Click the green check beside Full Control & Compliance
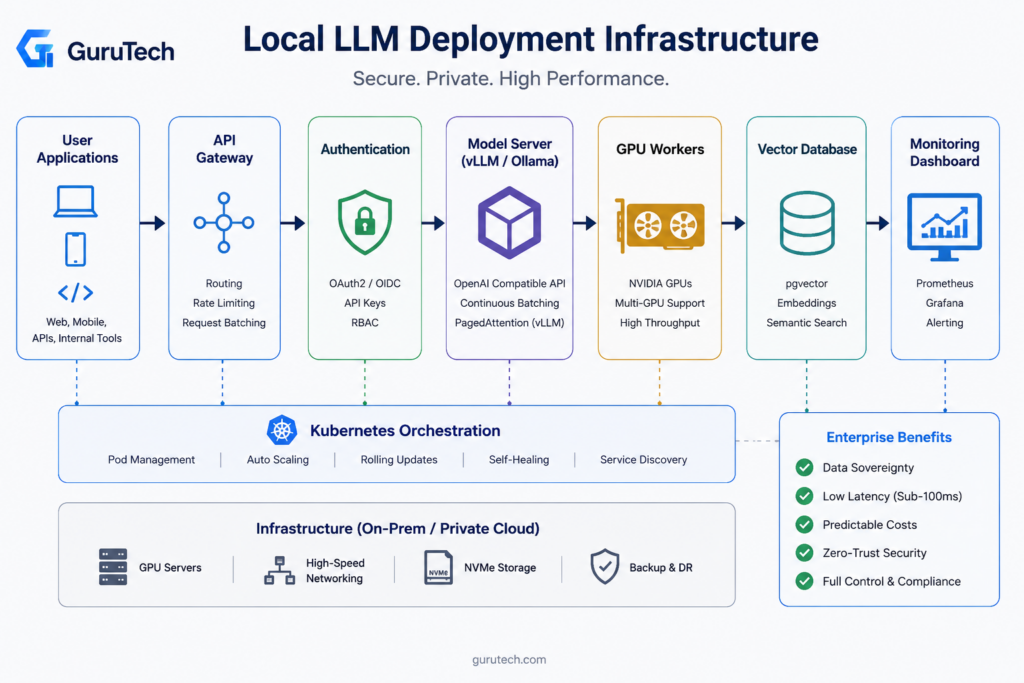Image resolution: width=1024 pixels, height=683 pixels. point(805,581)
